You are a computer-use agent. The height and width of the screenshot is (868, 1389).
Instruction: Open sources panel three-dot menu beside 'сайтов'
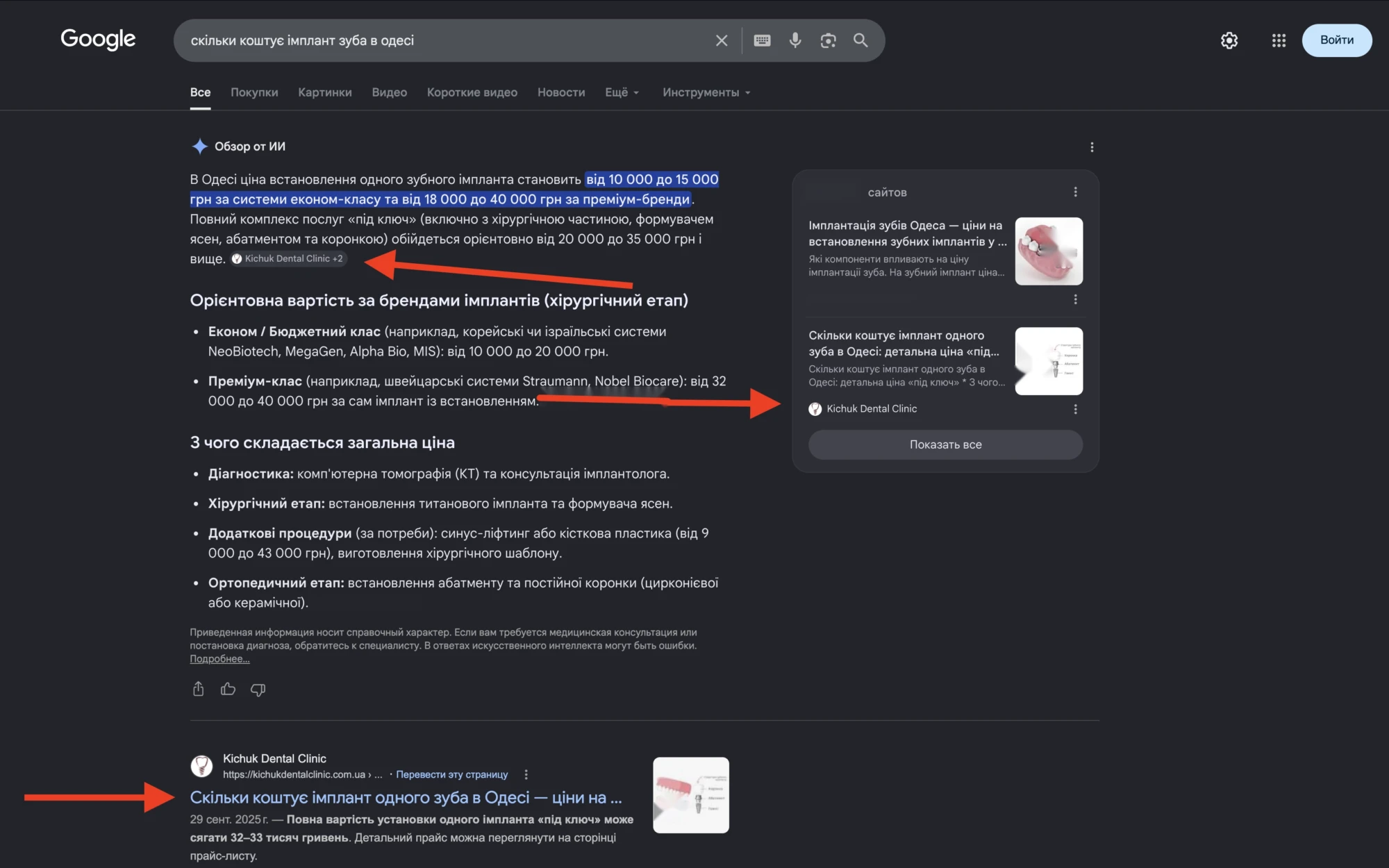click(x=1075, y=192)
